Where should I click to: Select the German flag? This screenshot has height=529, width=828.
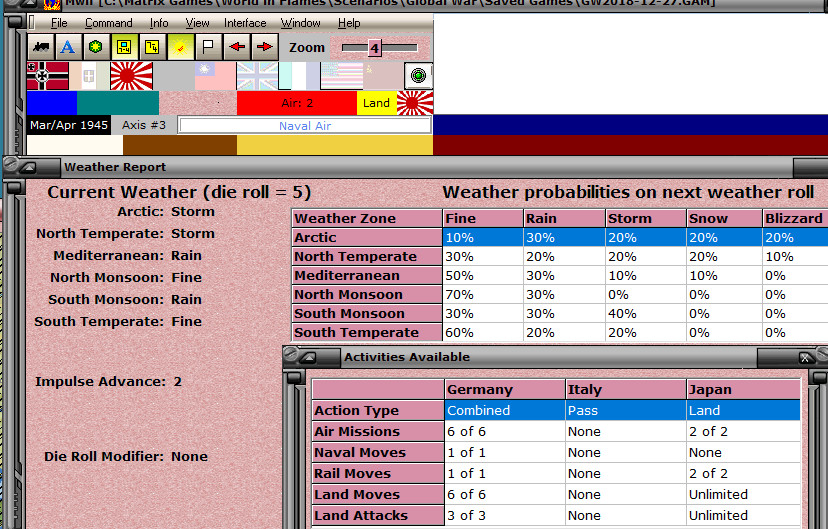[48, 75]
